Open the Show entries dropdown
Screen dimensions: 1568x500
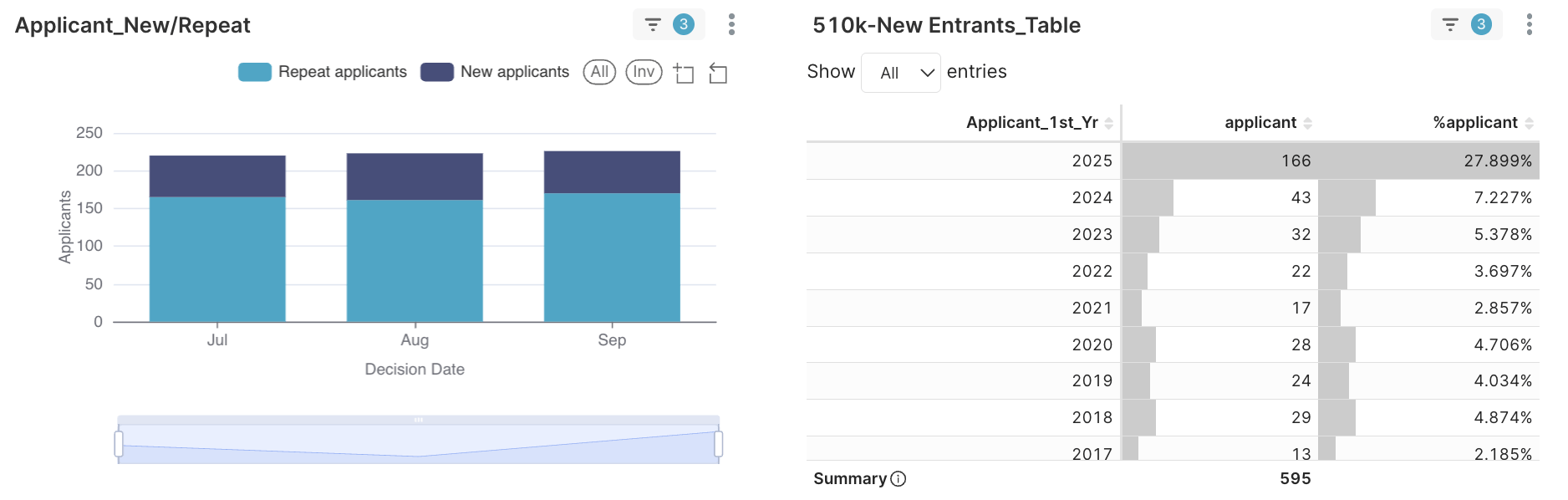tap(900, 73)
